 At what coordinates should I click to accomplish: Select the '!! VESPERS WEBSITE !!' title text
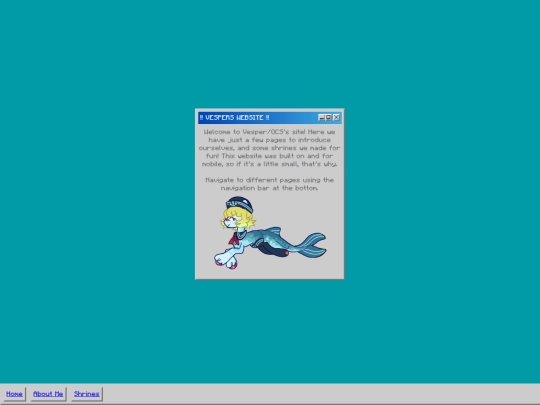(x=235, y=117)
